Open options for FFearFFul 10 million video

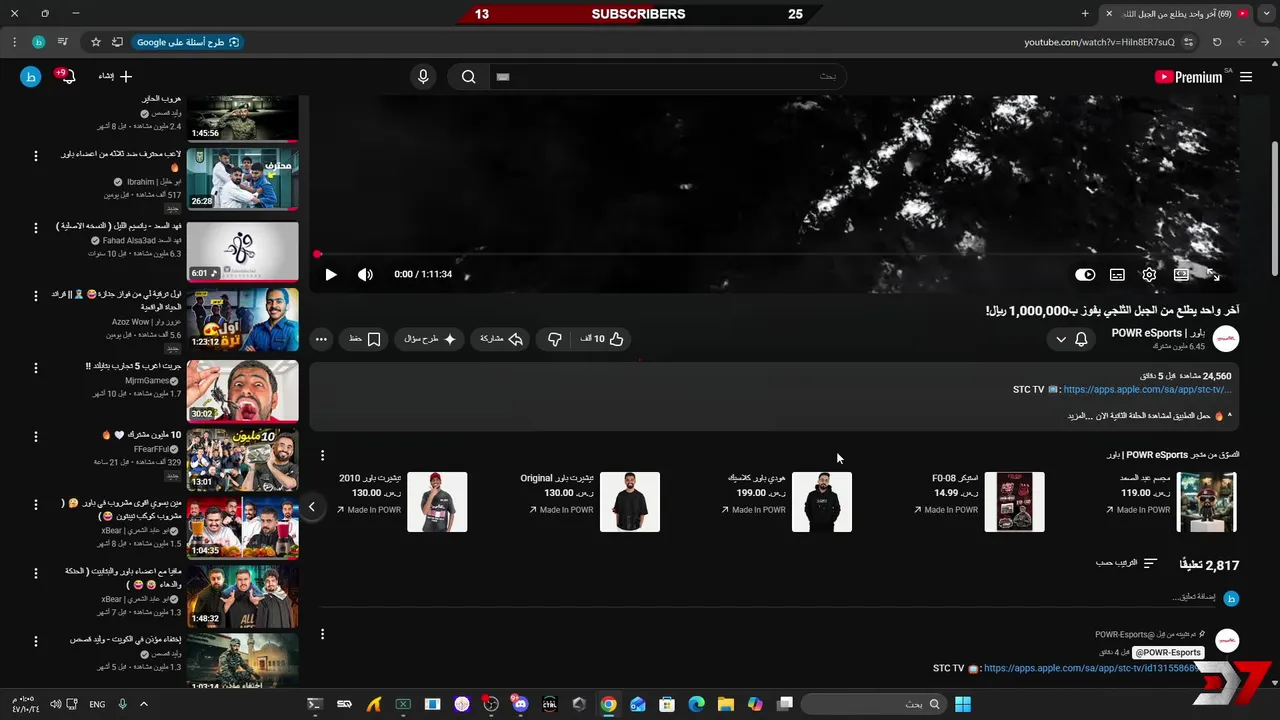click(x=36, y=437)
